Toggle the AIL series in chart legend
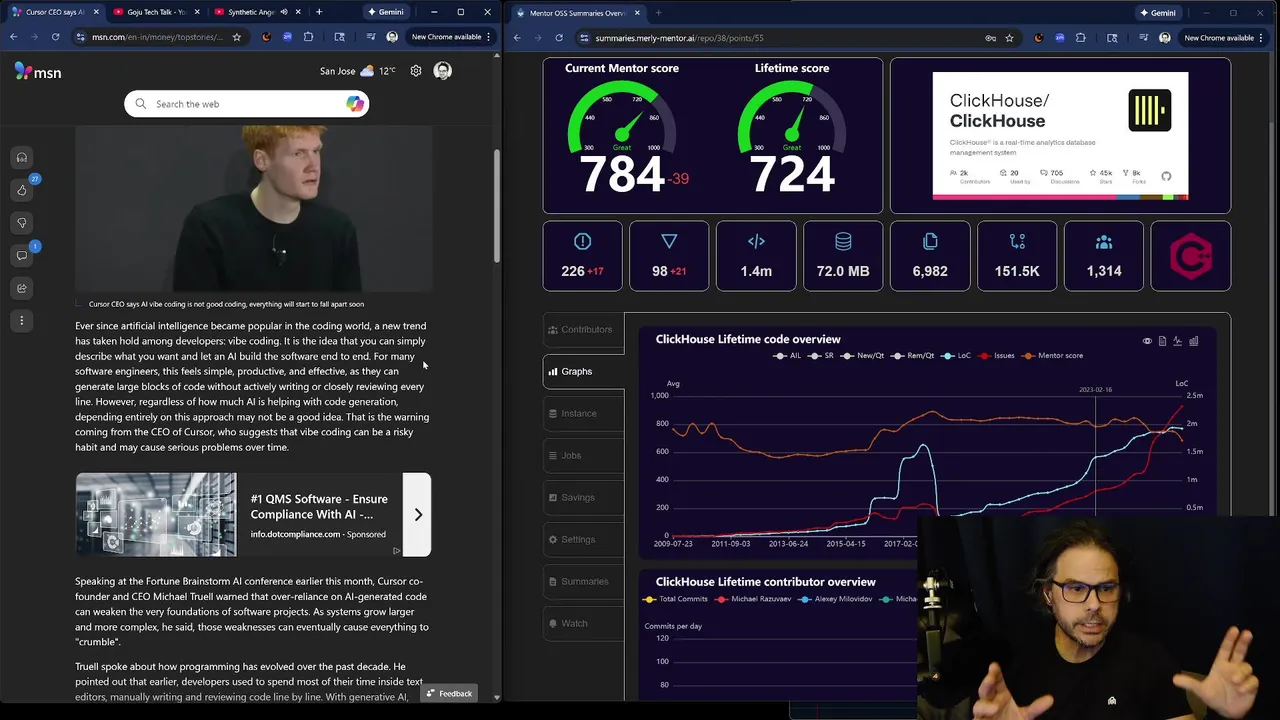The width and height of the screenshot is (1280, 720). (x=787, y=355)
